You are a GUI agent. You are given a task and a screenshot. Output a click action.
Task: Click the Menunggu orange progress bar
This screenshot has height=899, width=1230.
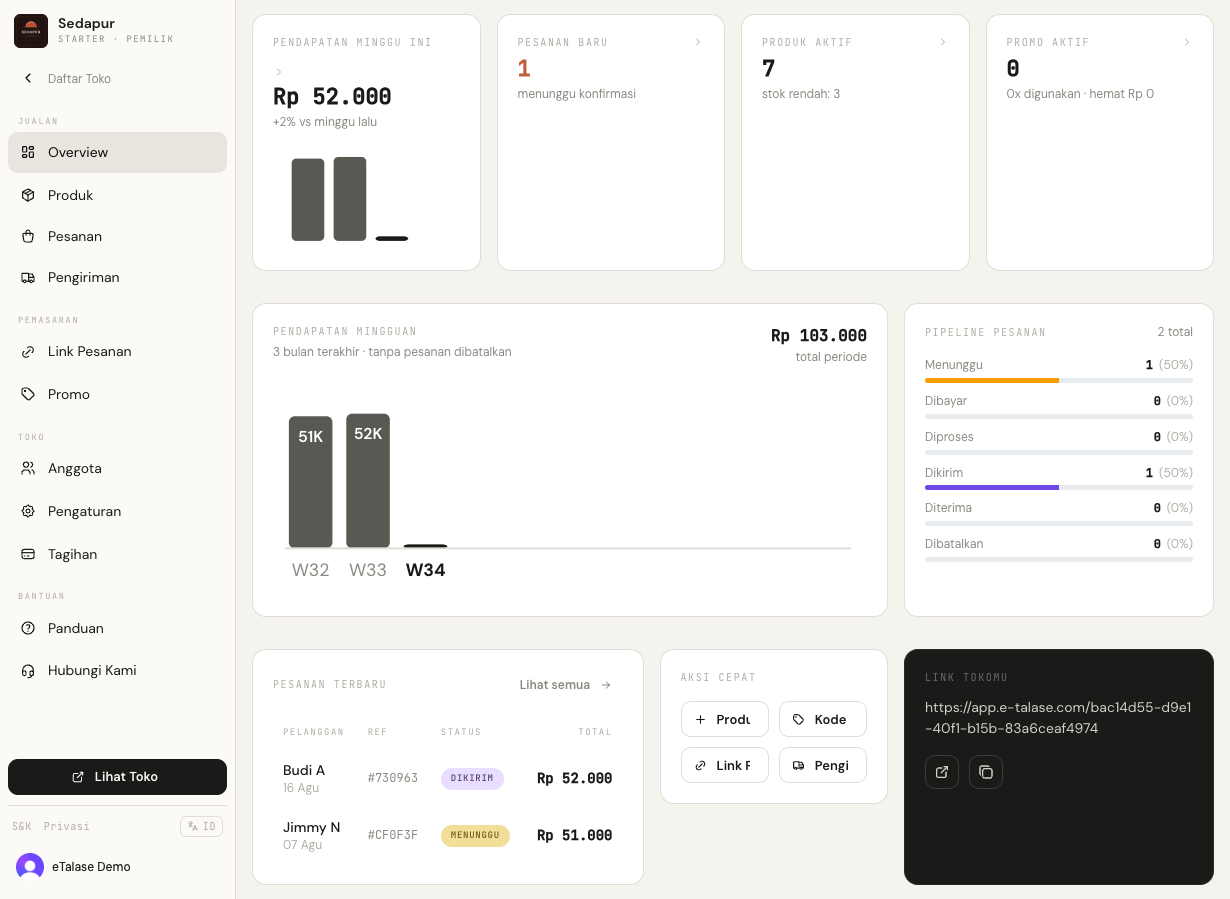coord(992,381)
